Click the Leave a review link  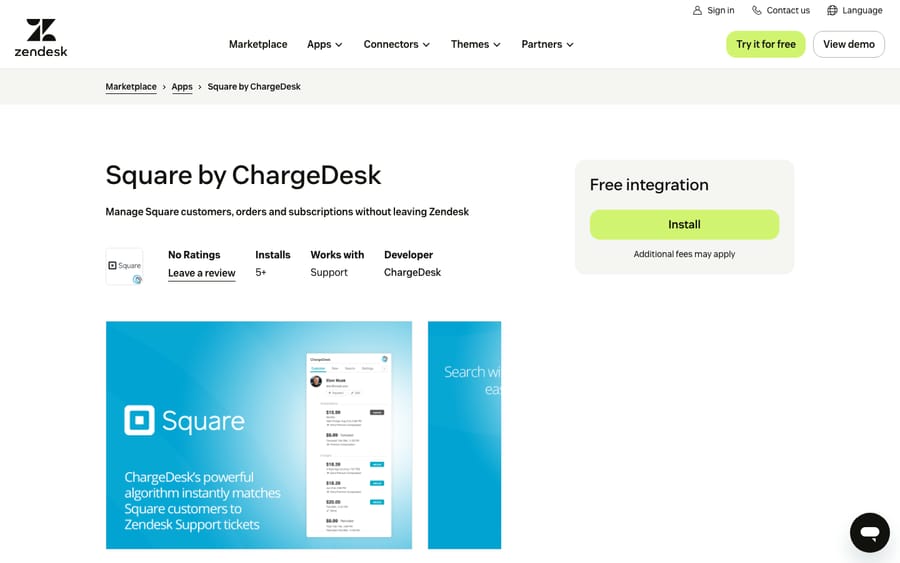tap(201, 273)
